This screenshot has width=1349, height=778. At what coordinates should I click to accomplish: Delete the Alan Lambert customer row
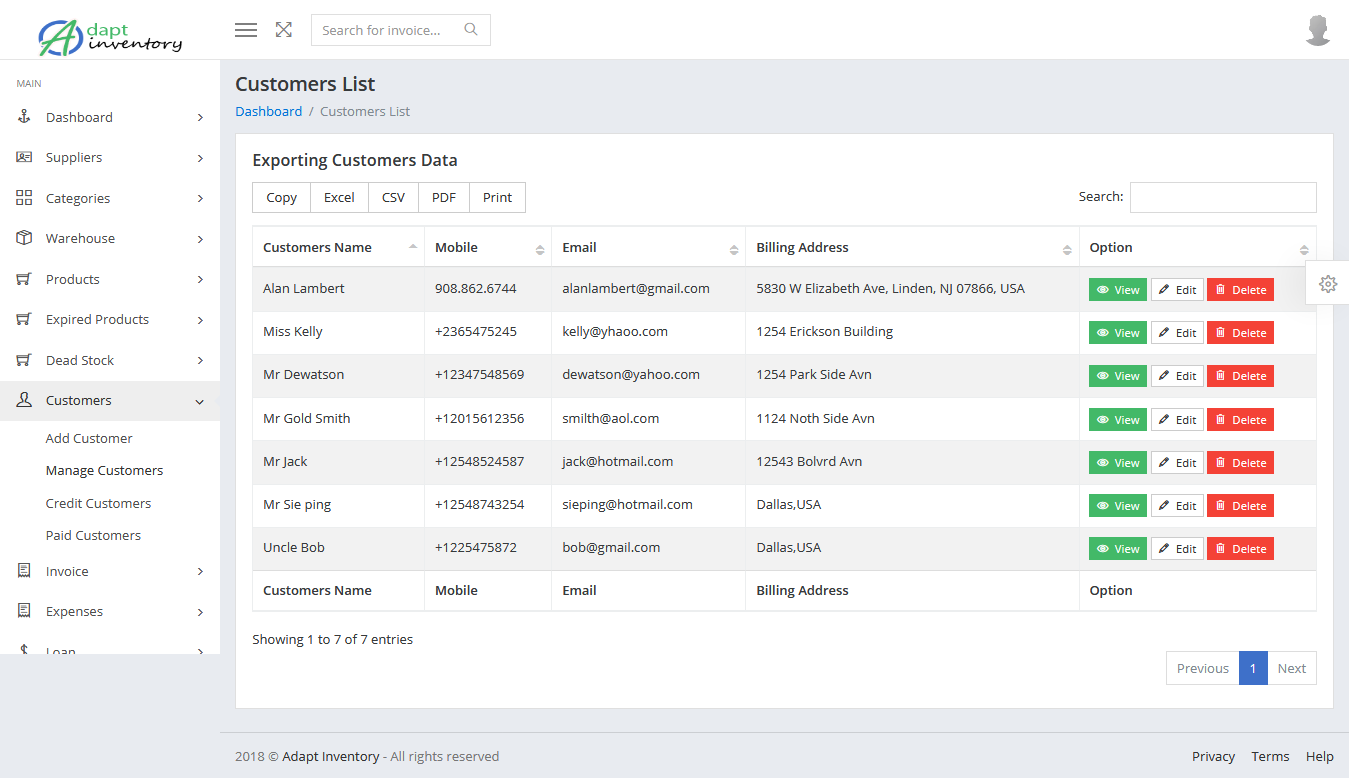pyautogui.click(x=1240, y=290)
